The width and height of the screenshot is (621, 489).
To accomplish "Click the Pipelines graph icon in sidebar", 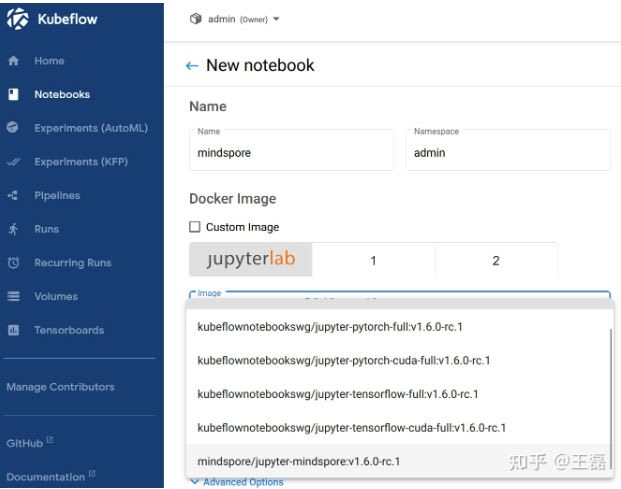I will pos(13,195).
